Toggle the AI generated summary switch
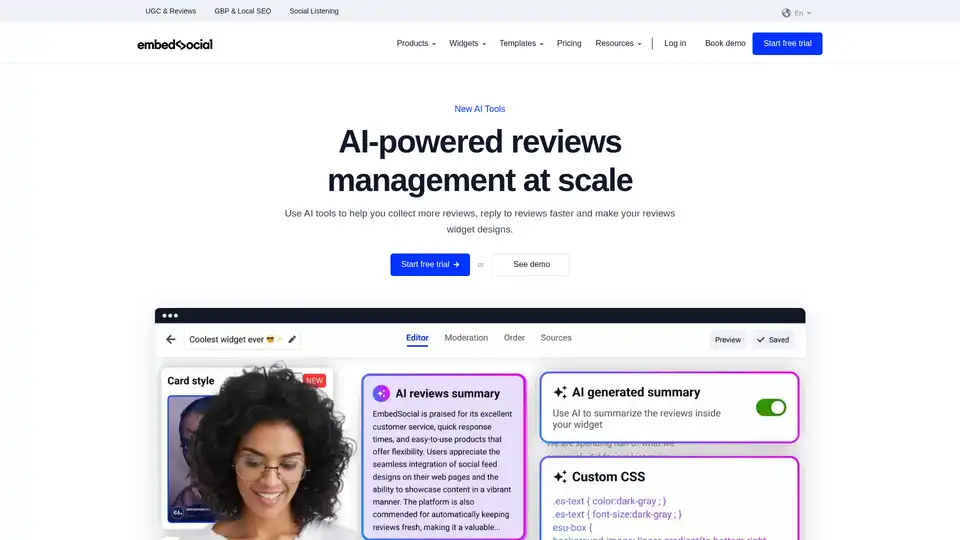Image resolution: width=960 pixels, height=540 pixels. 771,407
